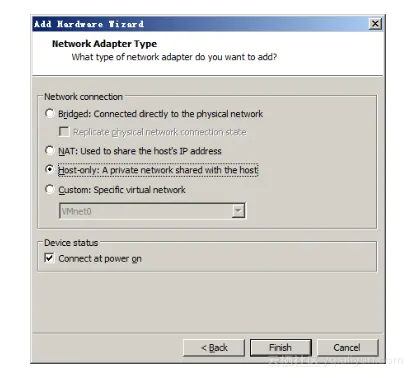Click the 'Connected directly to the physical network' label

click(178, 114)
